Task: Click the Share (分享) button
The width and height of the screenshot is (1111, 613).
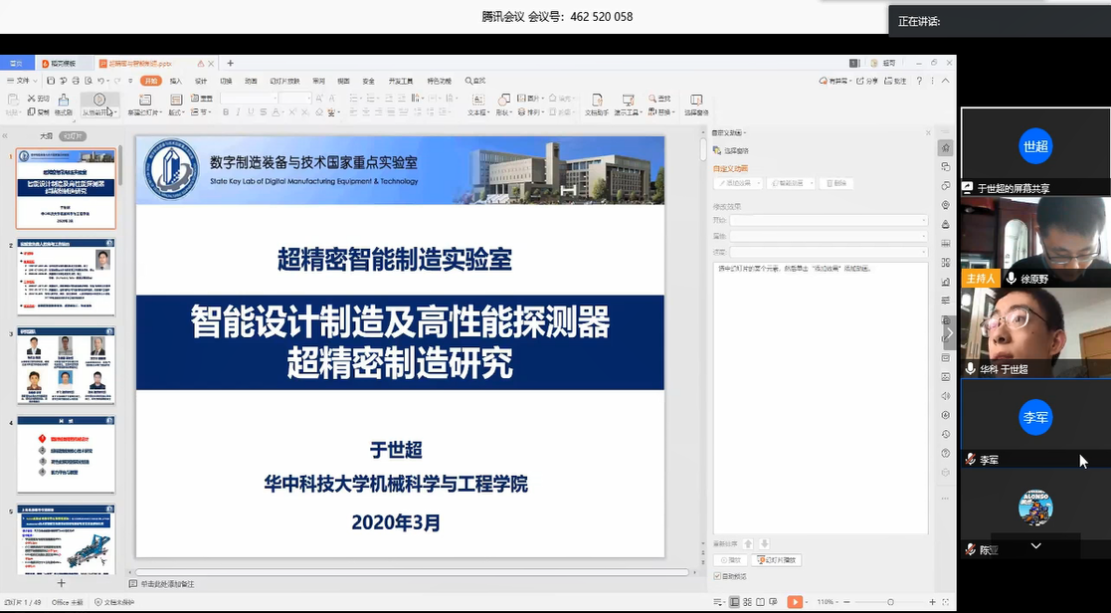Action: coord(866,80)
